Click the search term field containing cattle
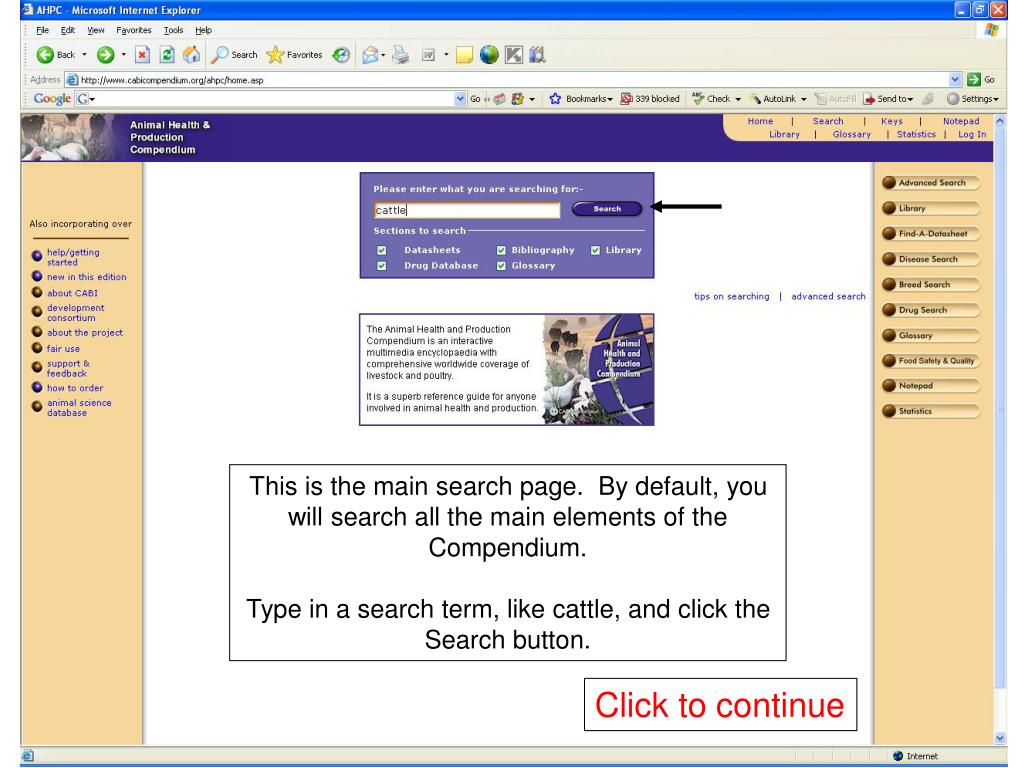The width and height of the screenshot is (1024, 768). 467,210
